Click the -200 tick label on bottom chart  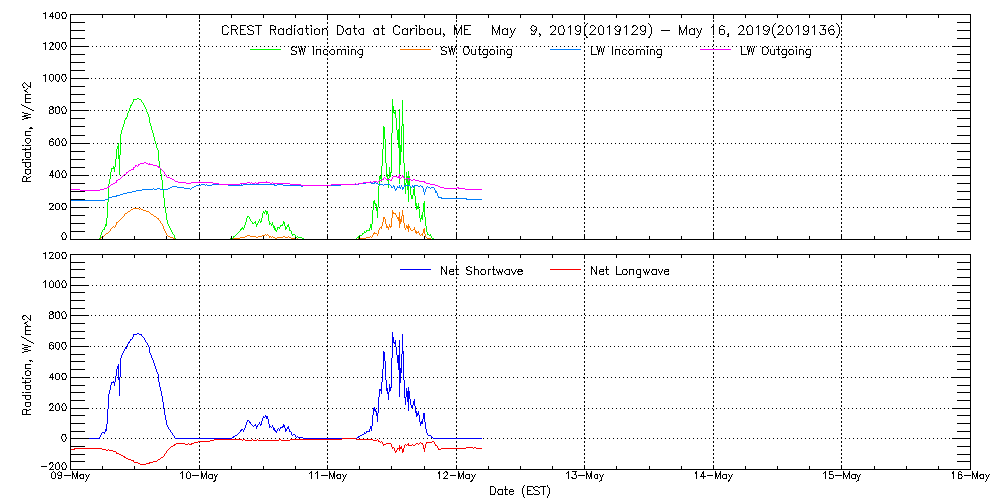coord(54,467)
